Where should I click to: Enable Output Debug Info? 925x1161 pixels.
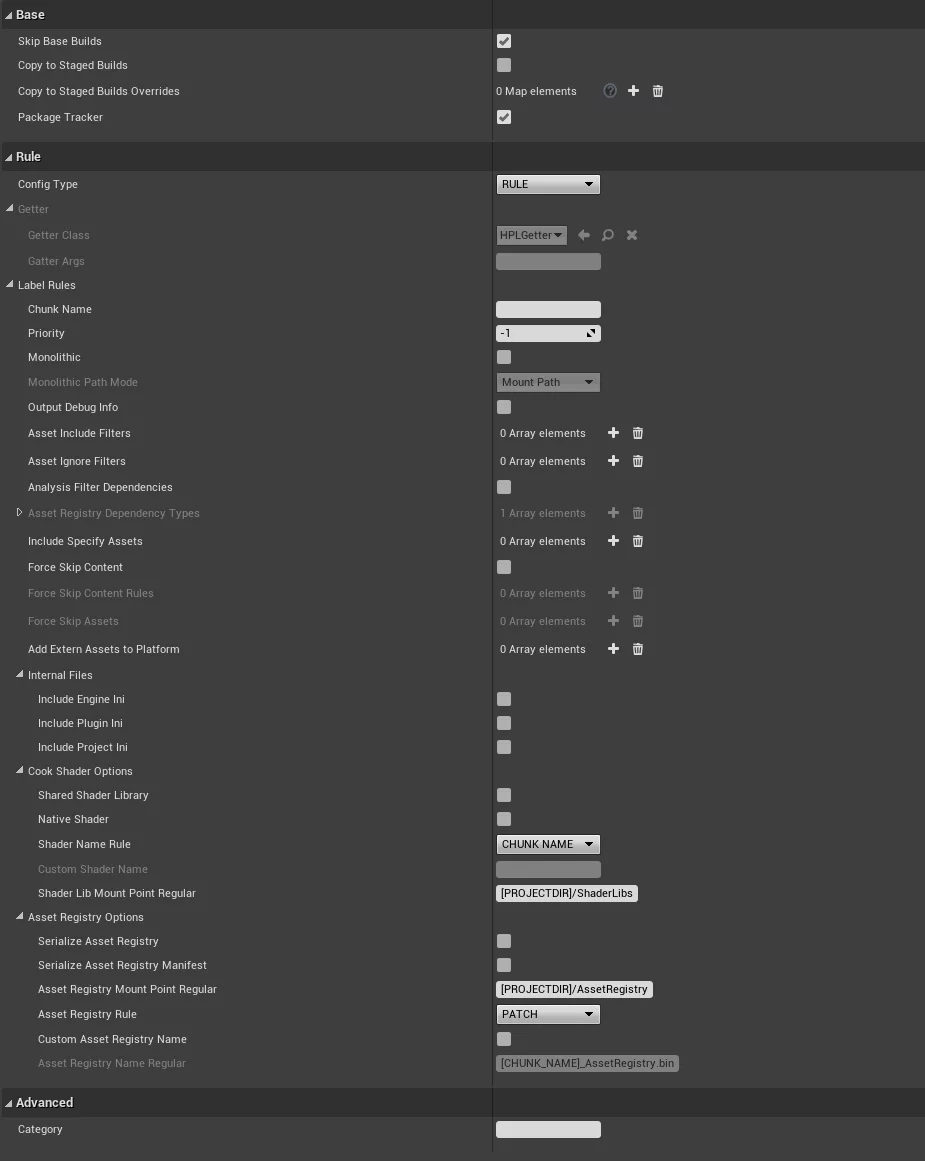coord(504,406)
